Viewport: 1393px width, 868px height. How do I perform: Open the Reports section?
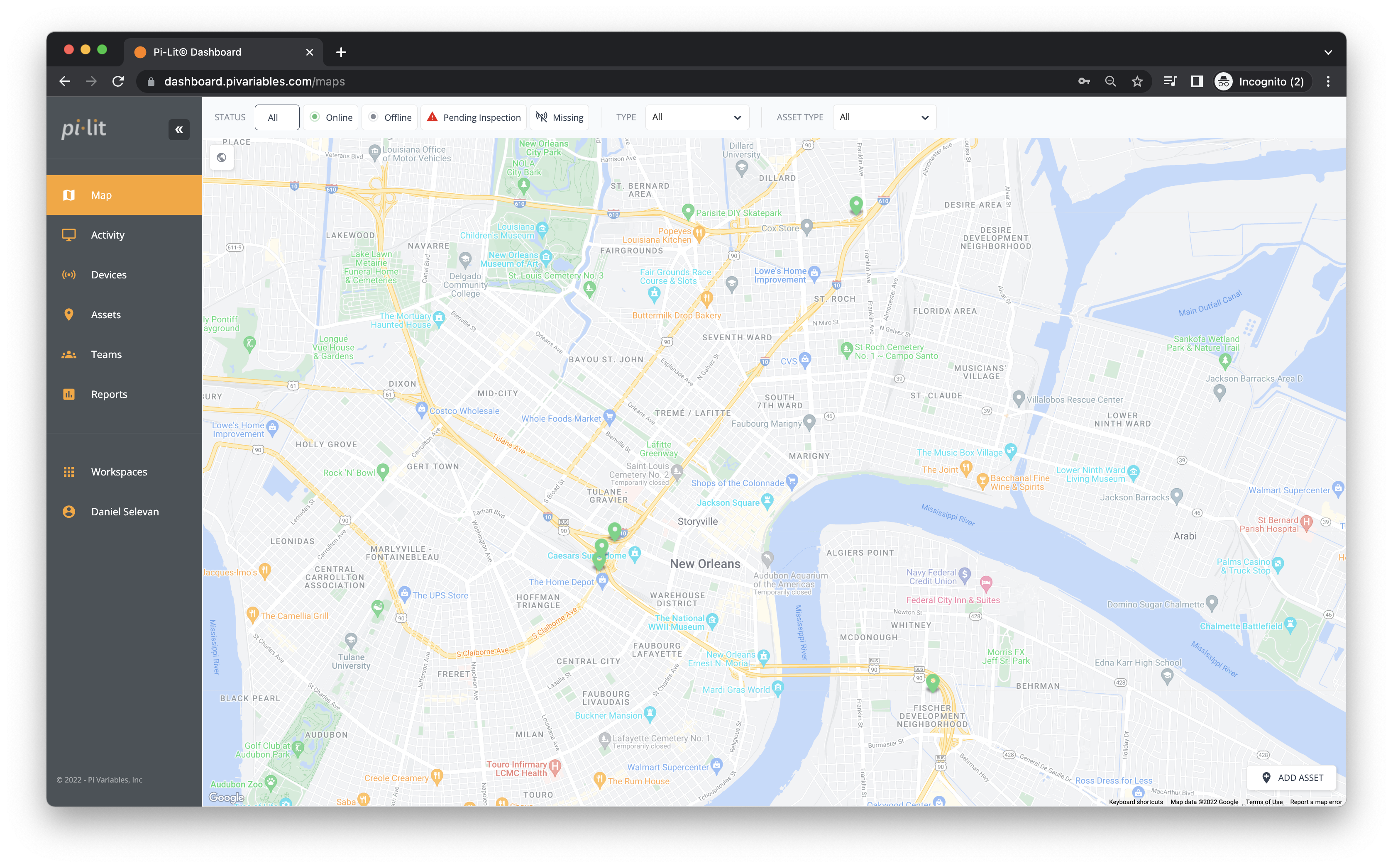[x=109, y=395]
